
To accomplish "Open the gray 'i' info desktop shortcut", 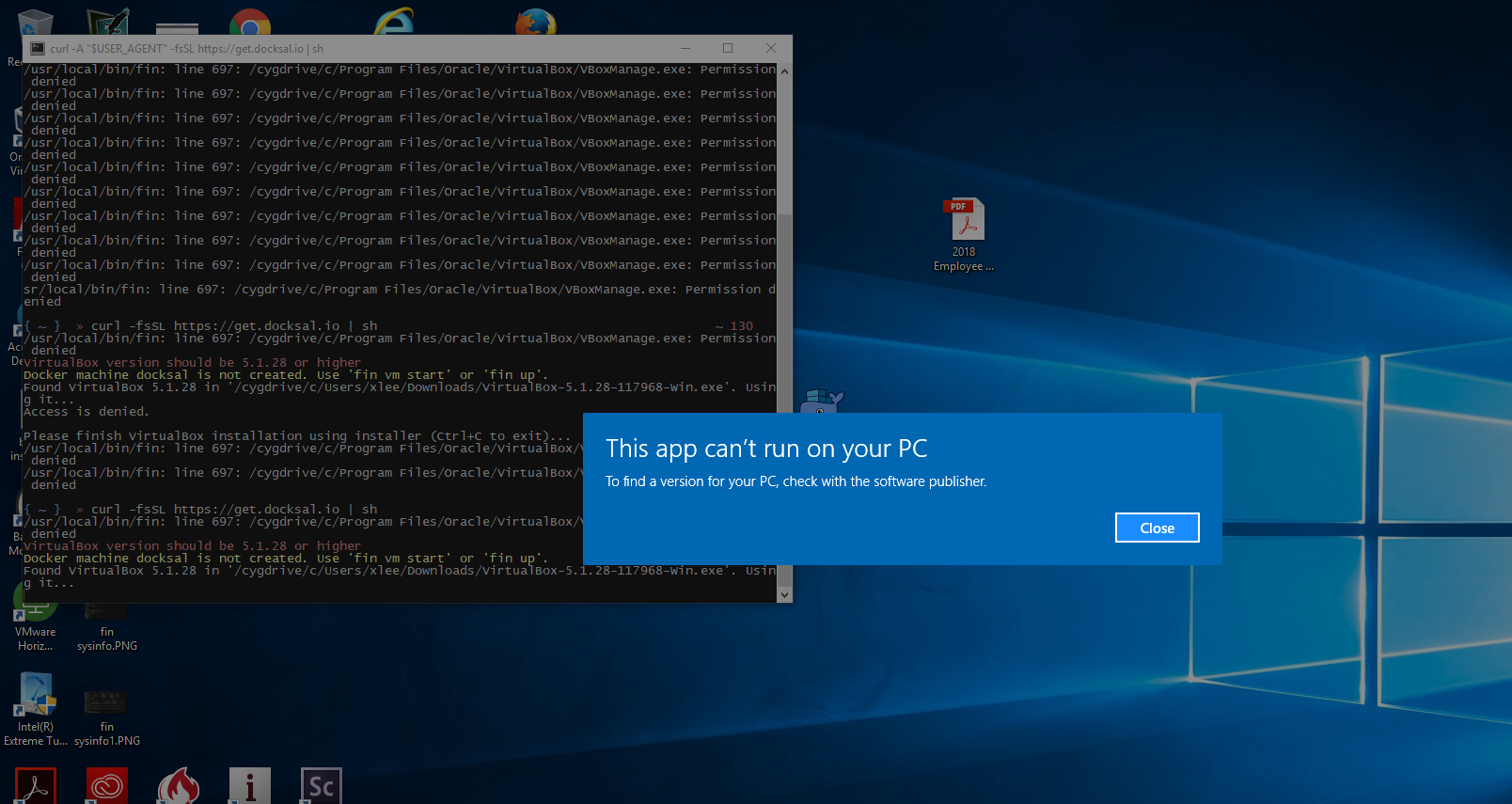I will click(x=250, y=786).
